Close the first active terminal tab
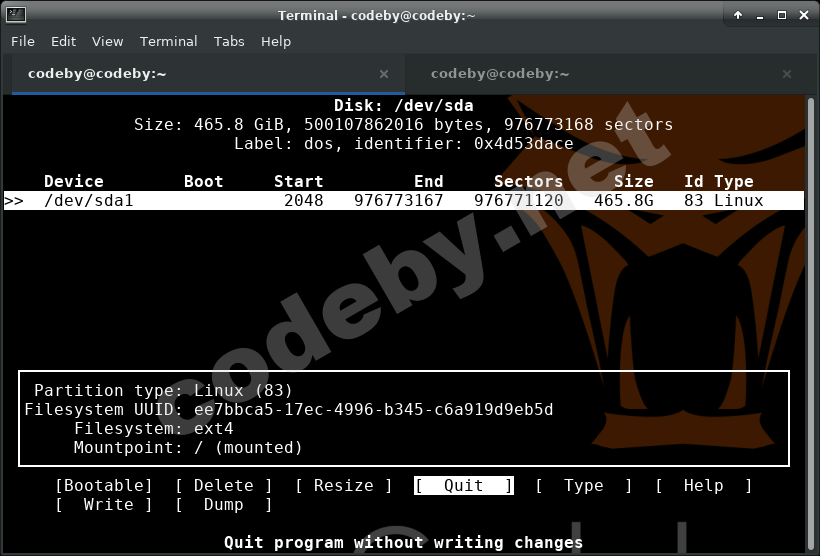820x556 pixels. (384, 74)
